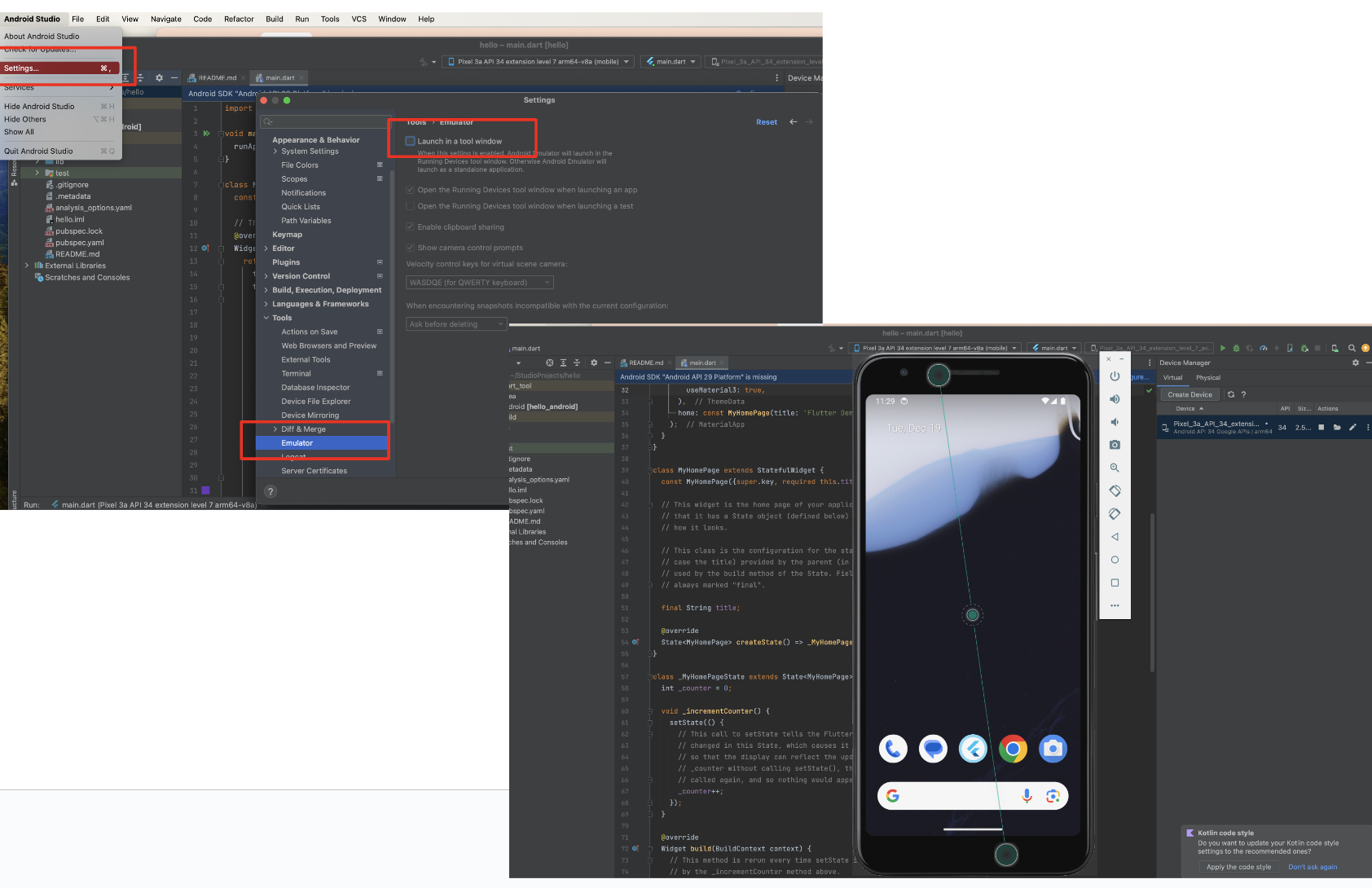
Task: Click the emulator Back triangle button
Action: pos(1115,537)
